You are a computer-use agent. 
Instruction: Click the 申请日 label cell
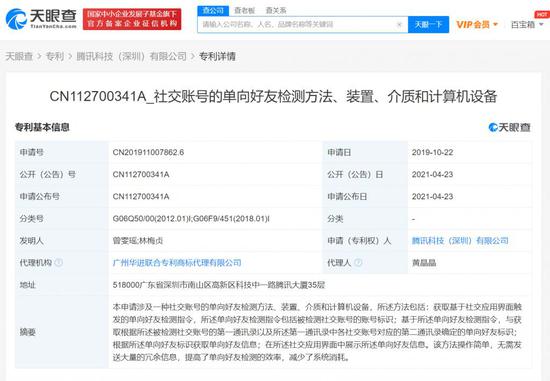point(365,152)
